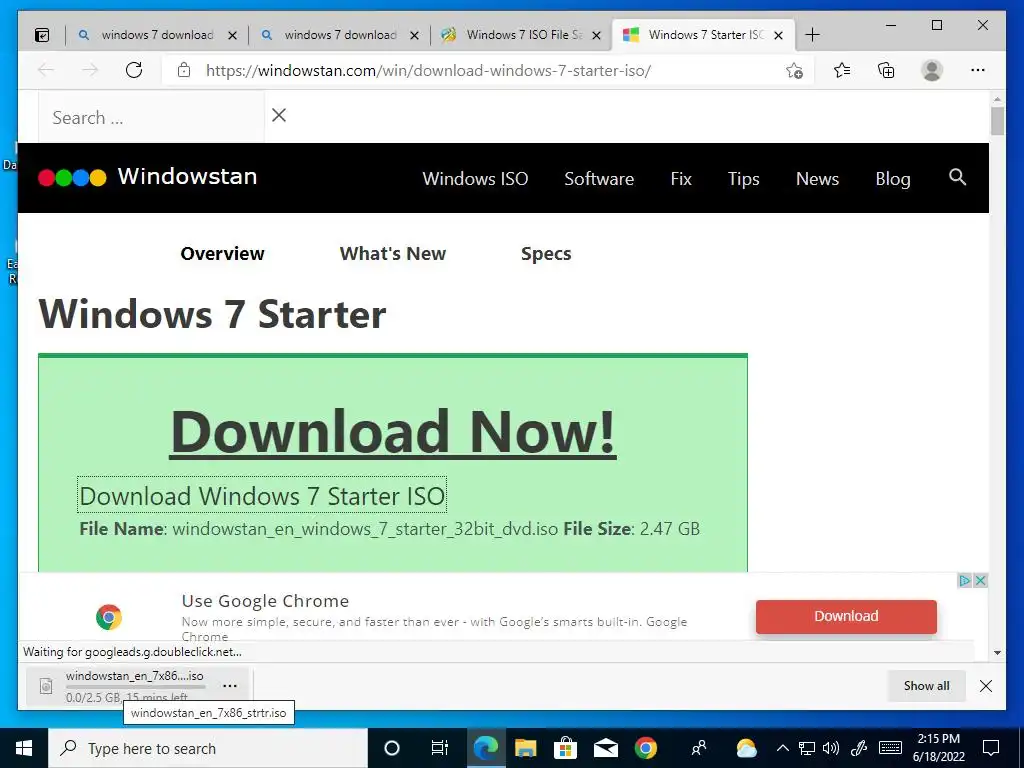
Task: Click the Windowstan site name
Action: point(187,176)
